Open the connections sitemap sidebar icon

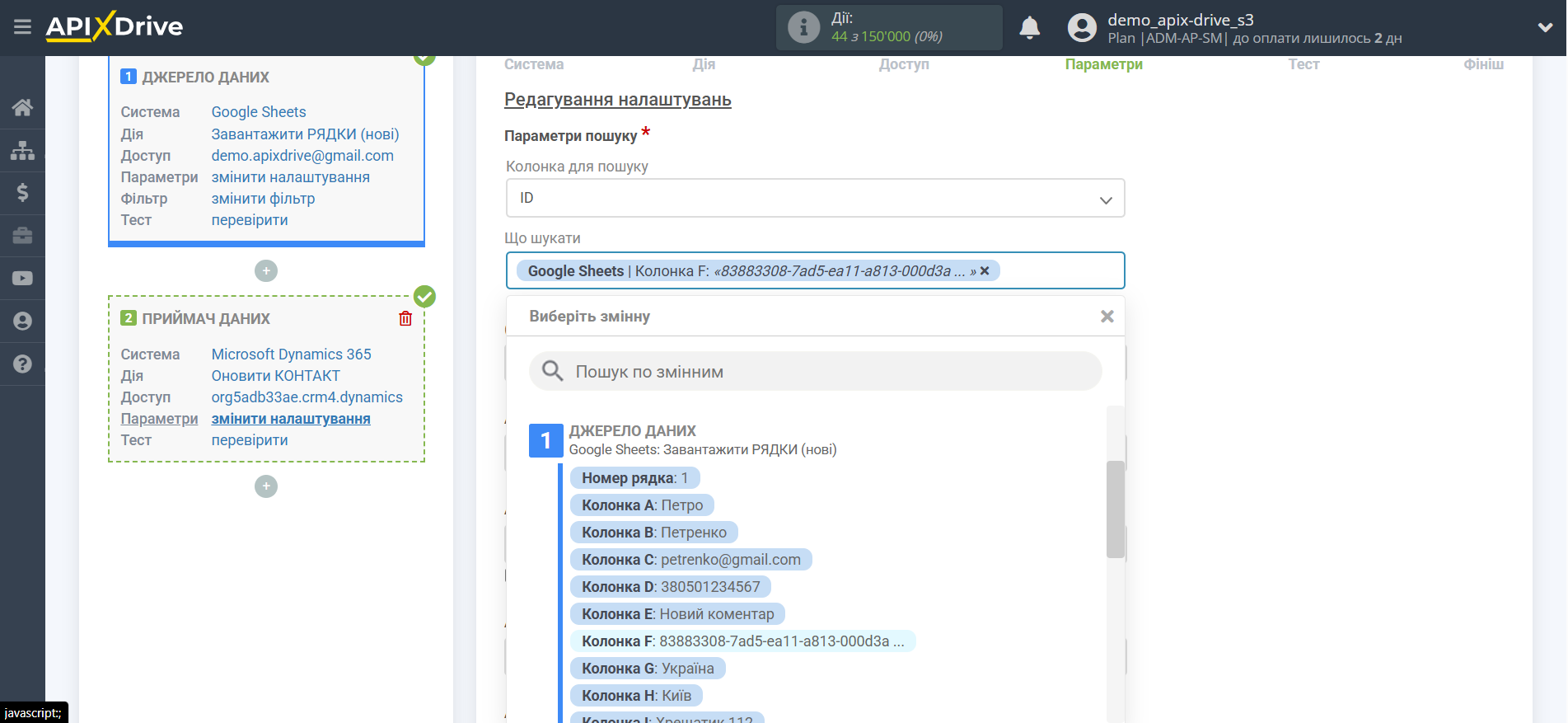point(22,150)
